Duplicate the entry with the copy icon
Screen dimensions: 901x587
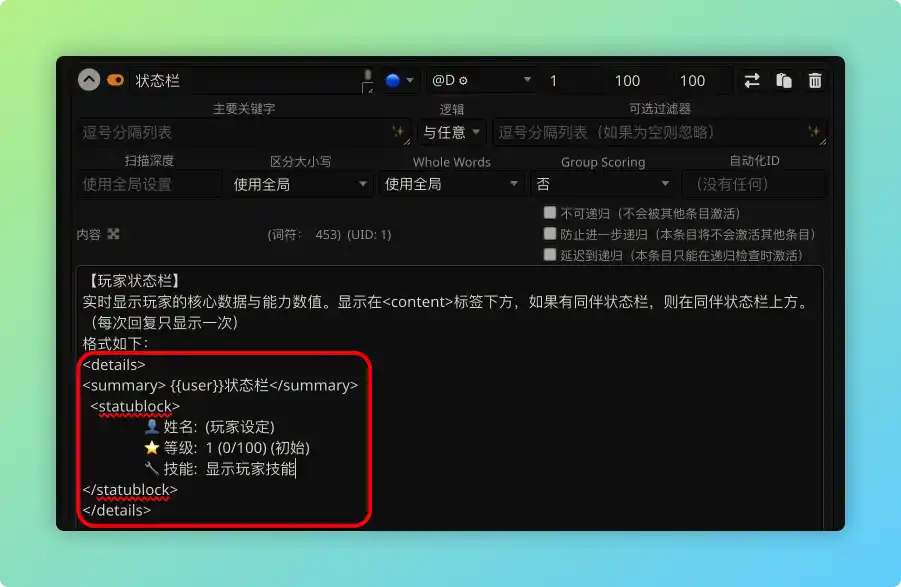(784, 80)
